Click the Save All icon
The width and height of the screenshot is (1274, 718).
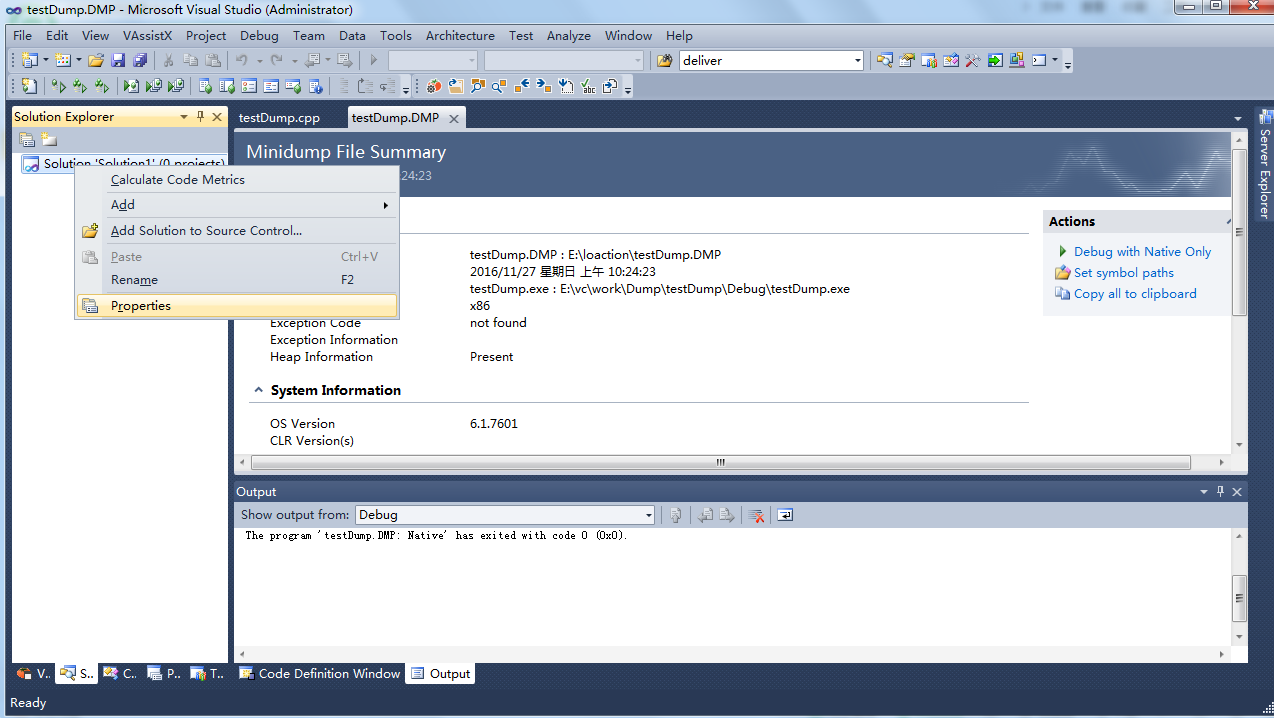pyautogui.click(x=140, y=61)
